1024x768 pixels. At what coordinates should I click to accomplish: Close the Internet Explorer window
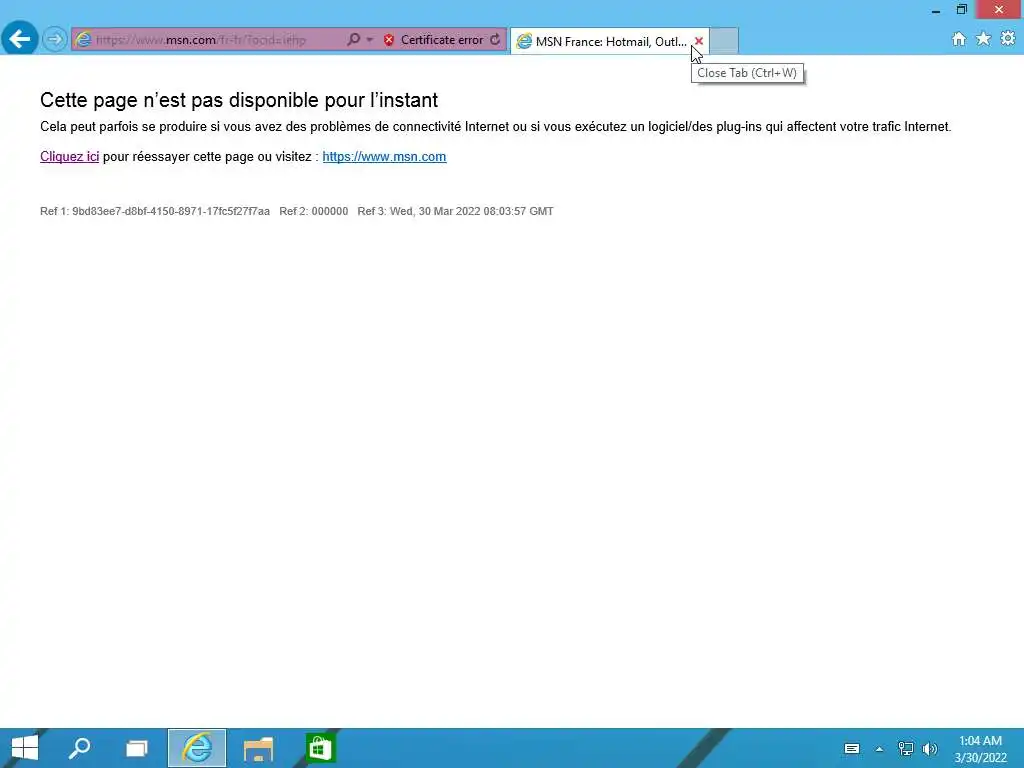click(x=999, y=10)
